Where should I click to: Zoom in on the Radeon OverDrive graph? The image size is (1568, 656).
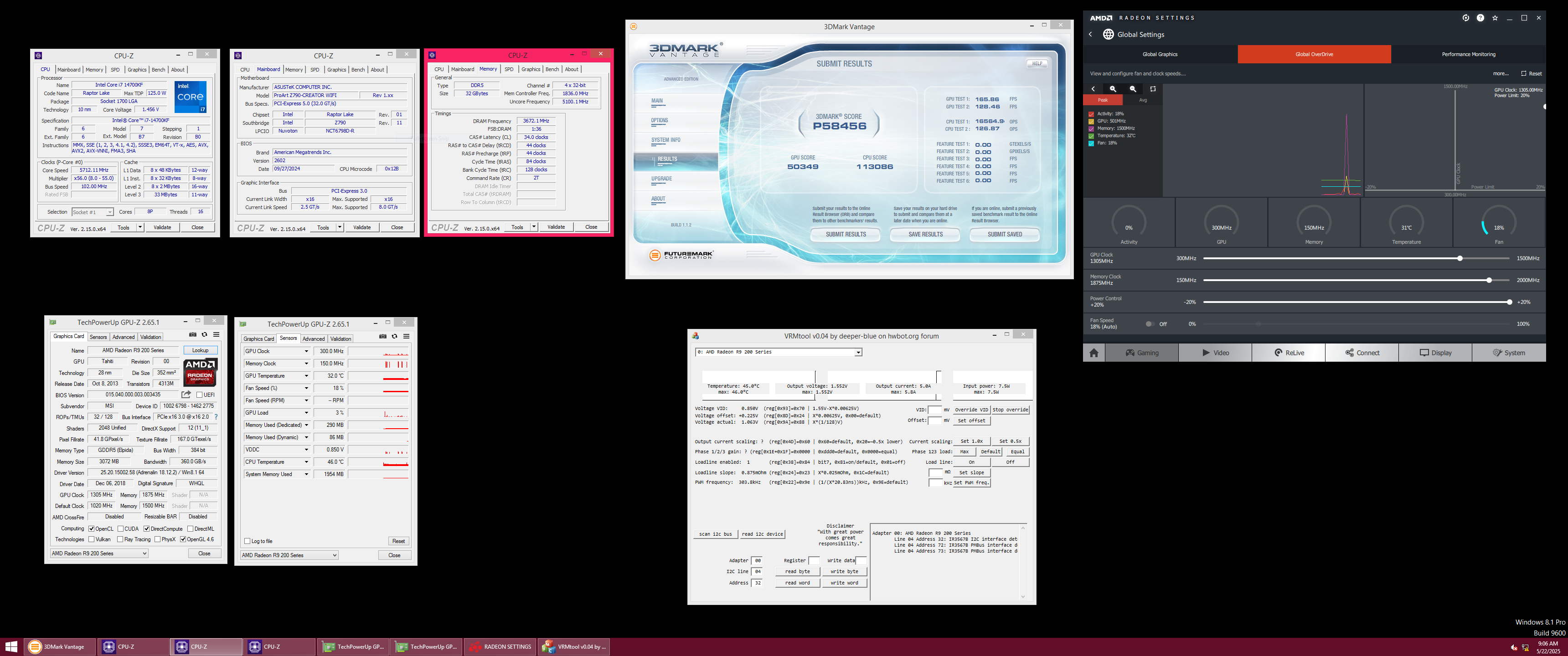(x=1113, y=89)
